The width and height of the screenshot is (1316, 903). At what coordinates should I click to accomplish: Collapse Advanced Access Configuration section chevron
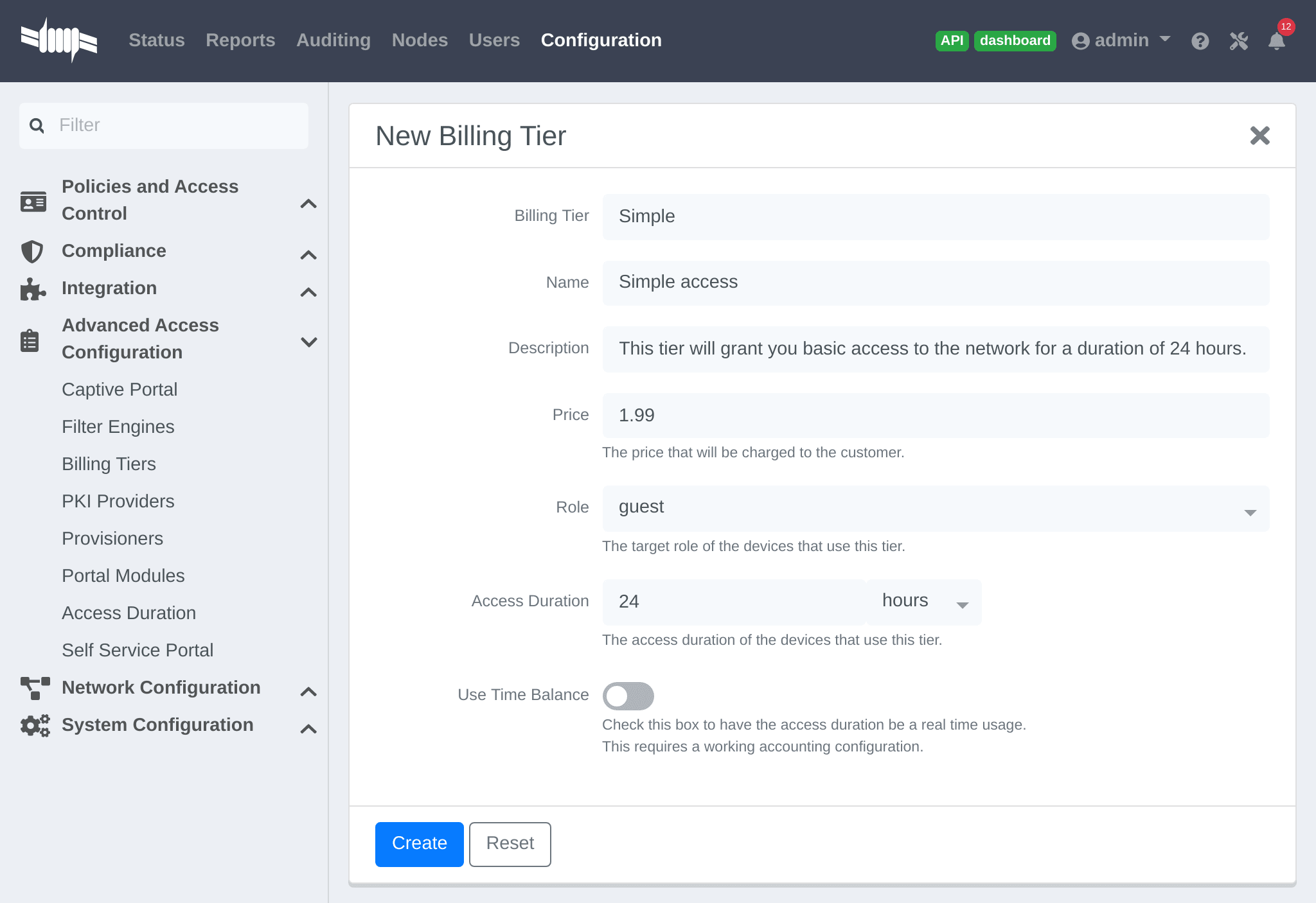pyautogui.click(x=308, y=342)
